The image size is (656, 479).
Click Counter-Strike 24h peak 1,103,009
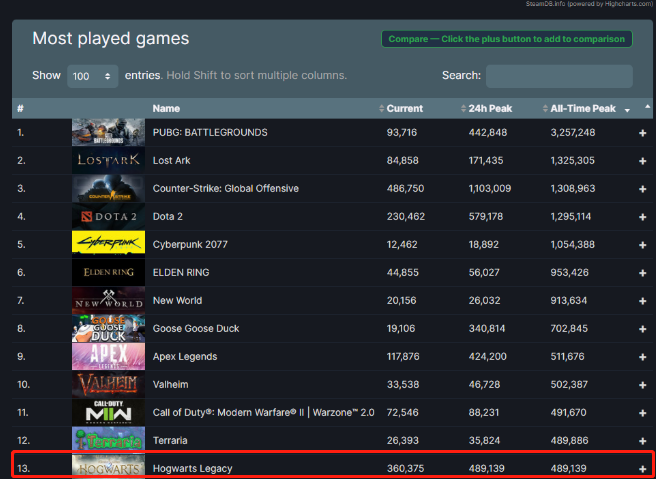tap(490, 189)
